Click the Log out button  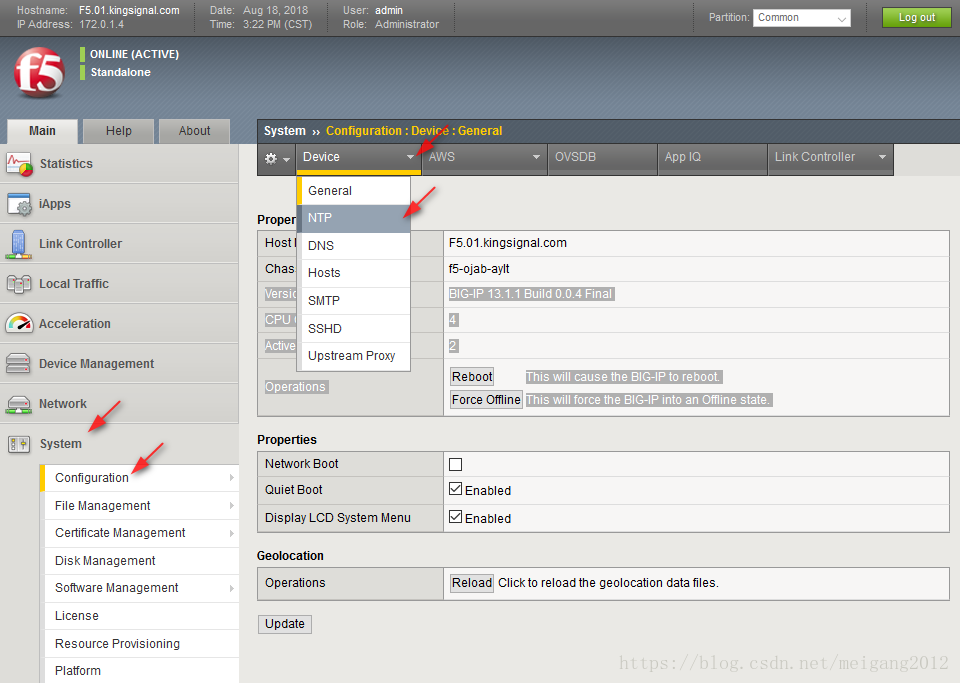pos(917,17)
